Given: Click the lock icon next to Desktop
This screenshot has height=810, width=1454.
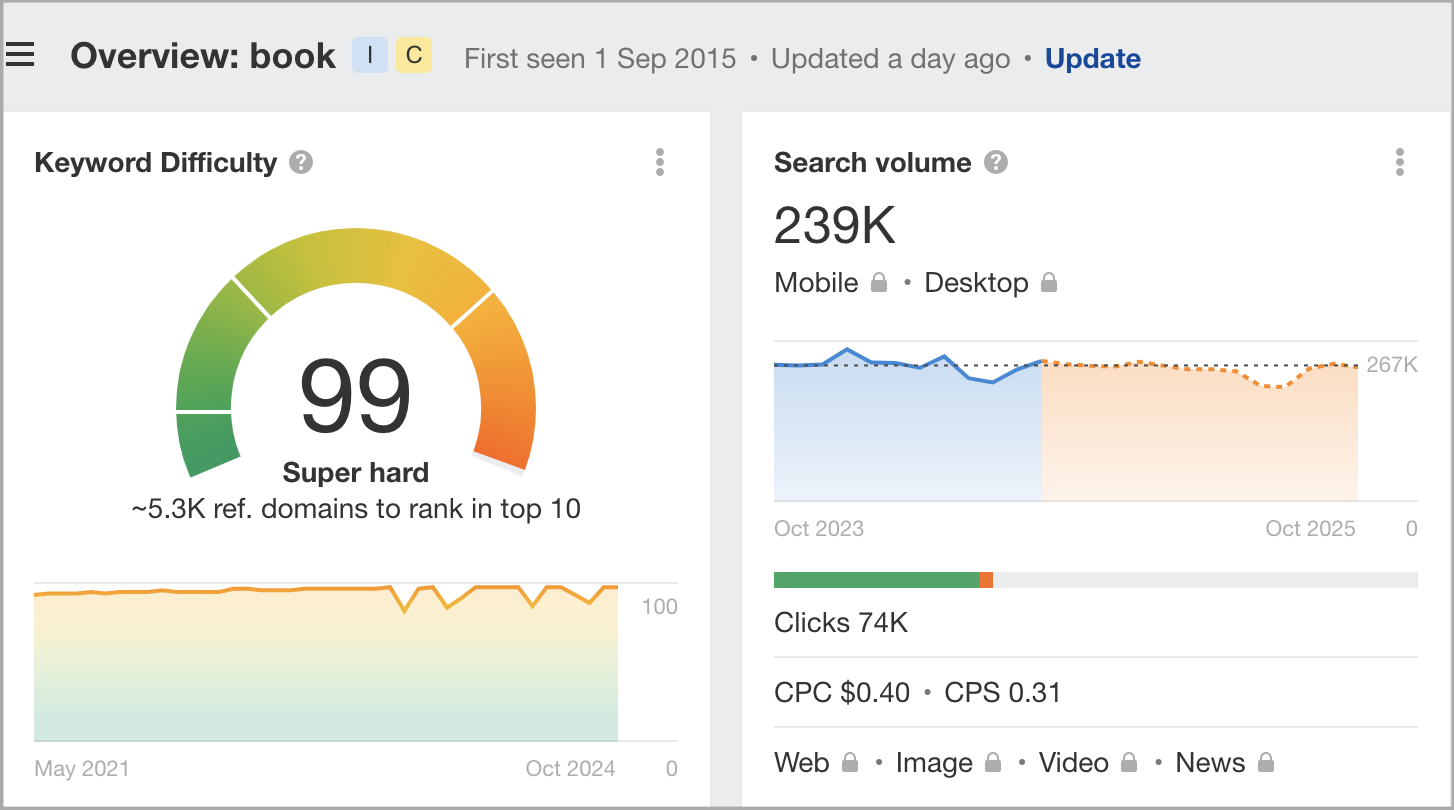Looking at the screenshot, I should click(1049, 283).
